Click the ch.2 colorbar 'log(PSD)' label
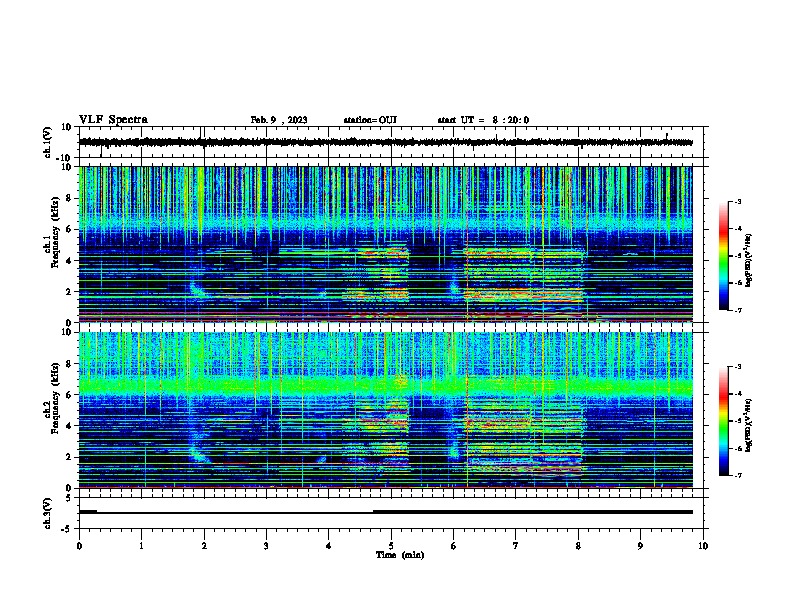The image size is (792, 612). click(x=749, y=426)
